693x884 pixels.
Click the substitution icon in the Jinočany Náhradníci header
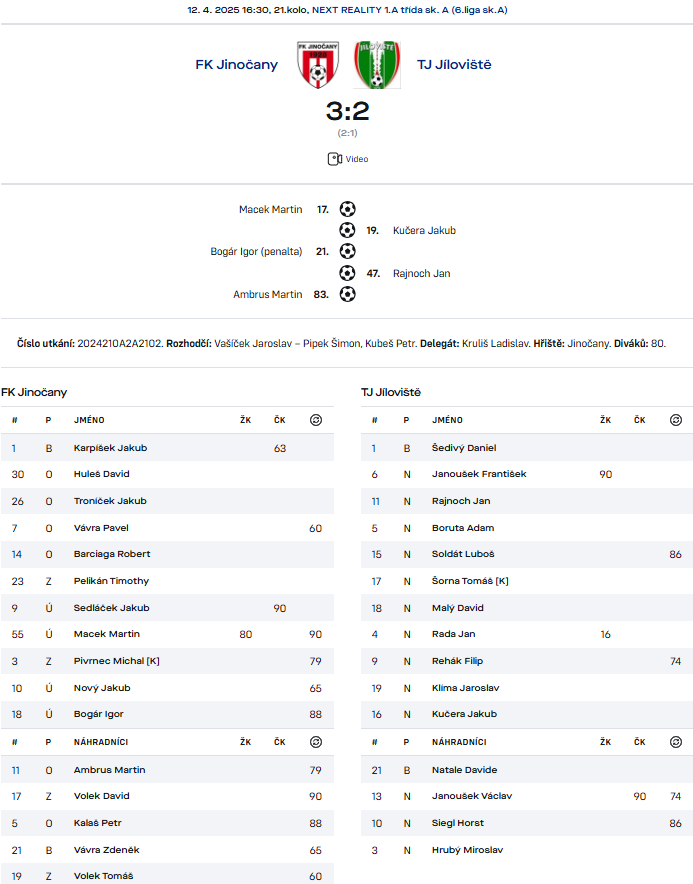click(316, 742)
